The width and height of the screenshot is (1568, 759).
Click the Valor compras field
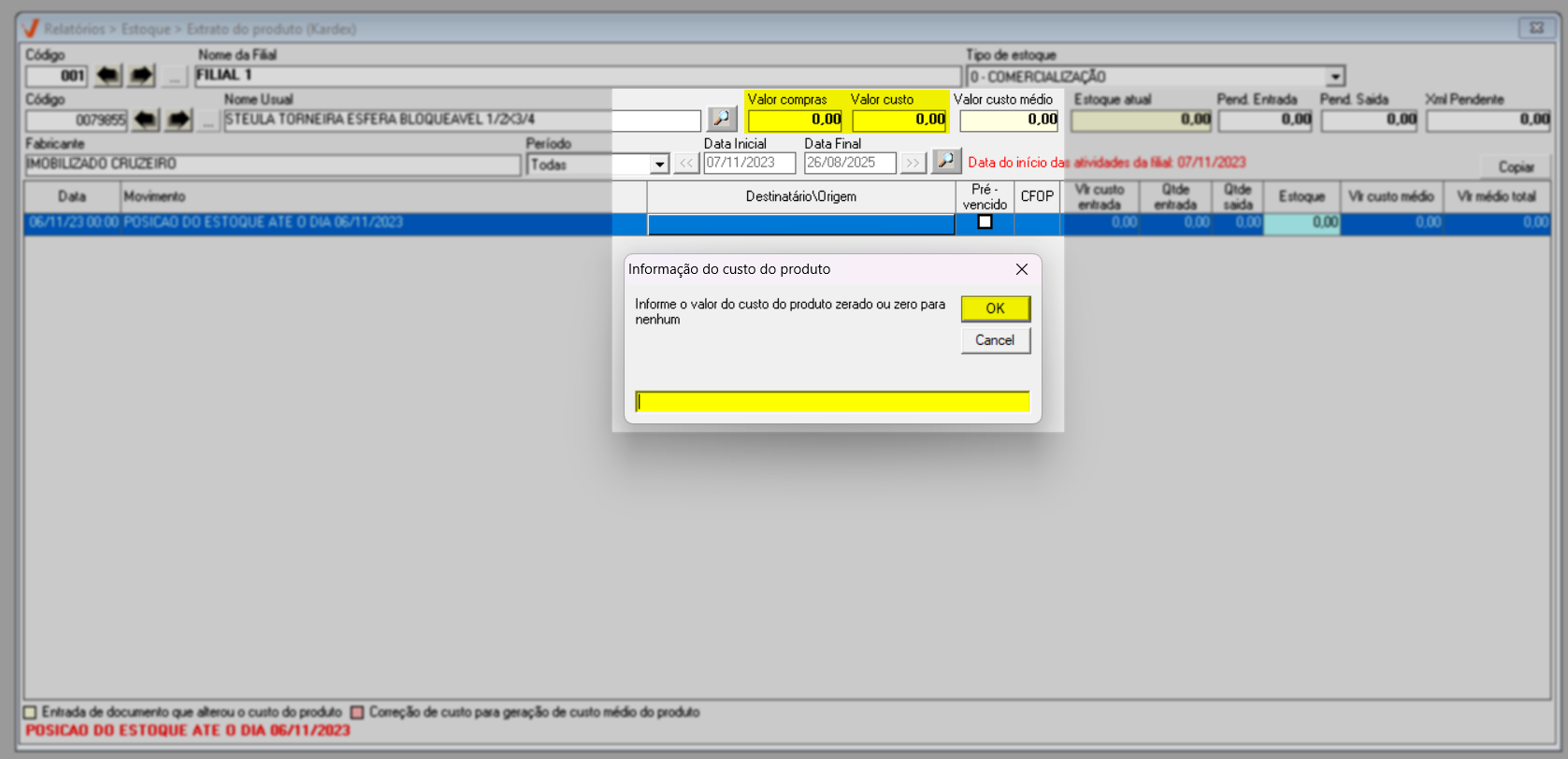[796, 120]
